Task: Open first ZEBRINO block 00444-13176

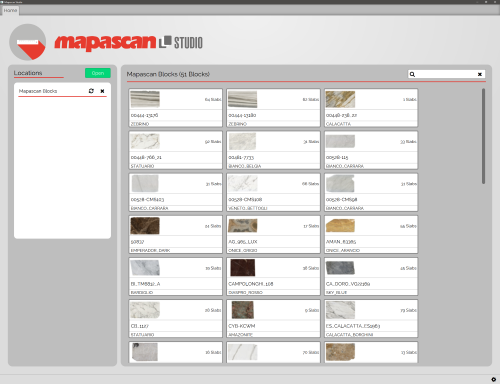Action: point(176,108)
